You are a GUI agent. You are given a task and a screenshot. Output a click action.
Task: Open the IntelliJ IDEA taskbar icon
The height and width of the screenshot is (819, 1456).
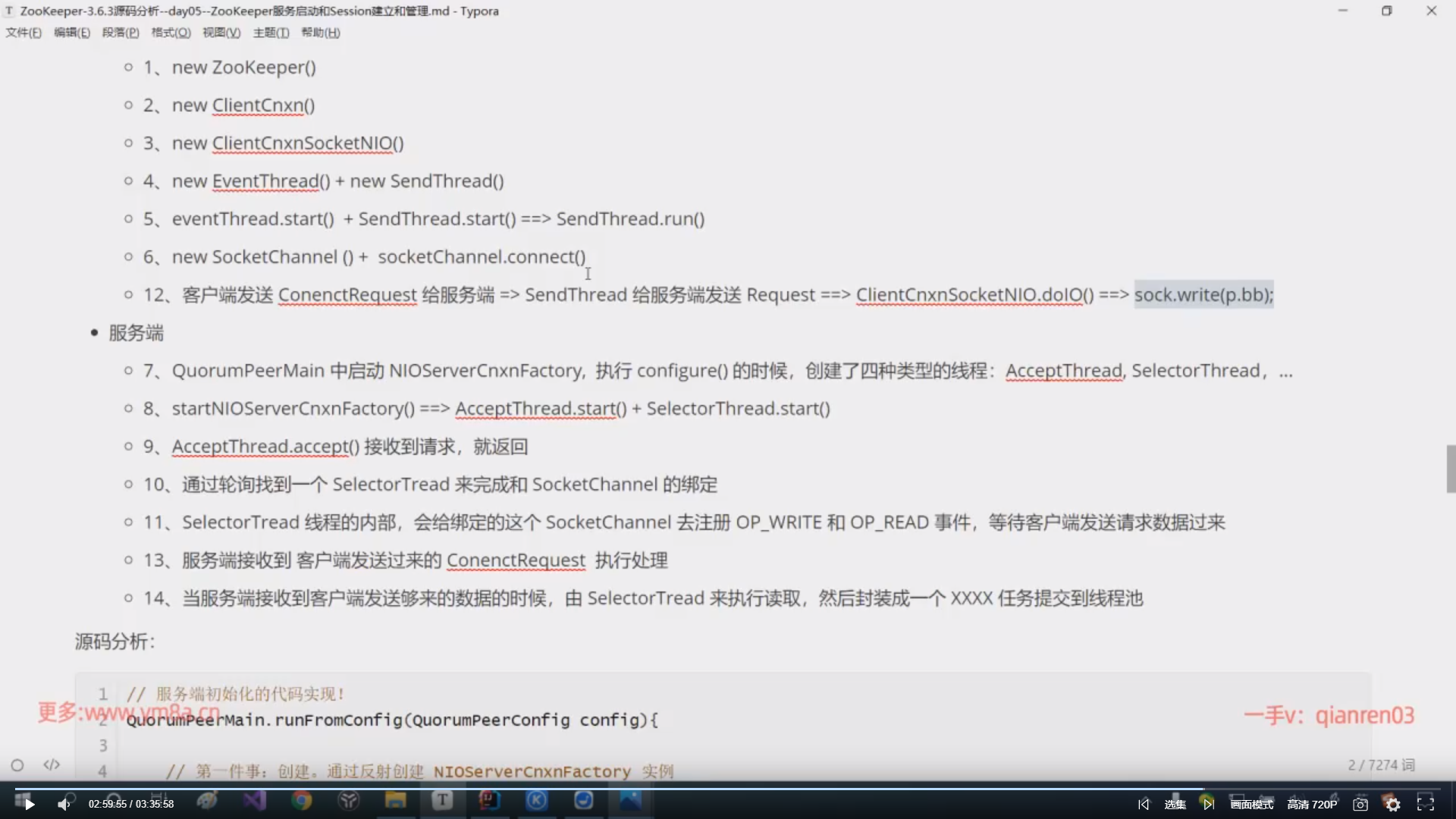[x=489, y=800]
